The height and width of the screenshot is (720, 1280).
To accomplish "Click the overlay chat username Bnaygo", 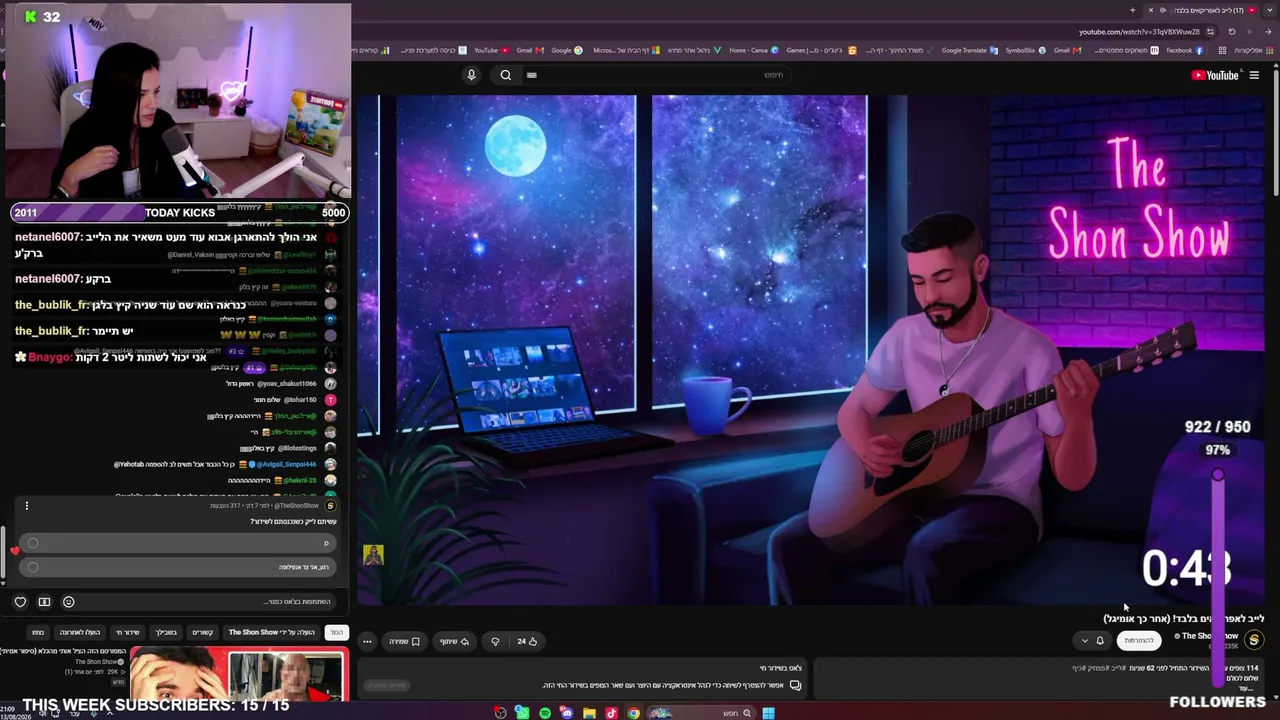I will 49,357.
